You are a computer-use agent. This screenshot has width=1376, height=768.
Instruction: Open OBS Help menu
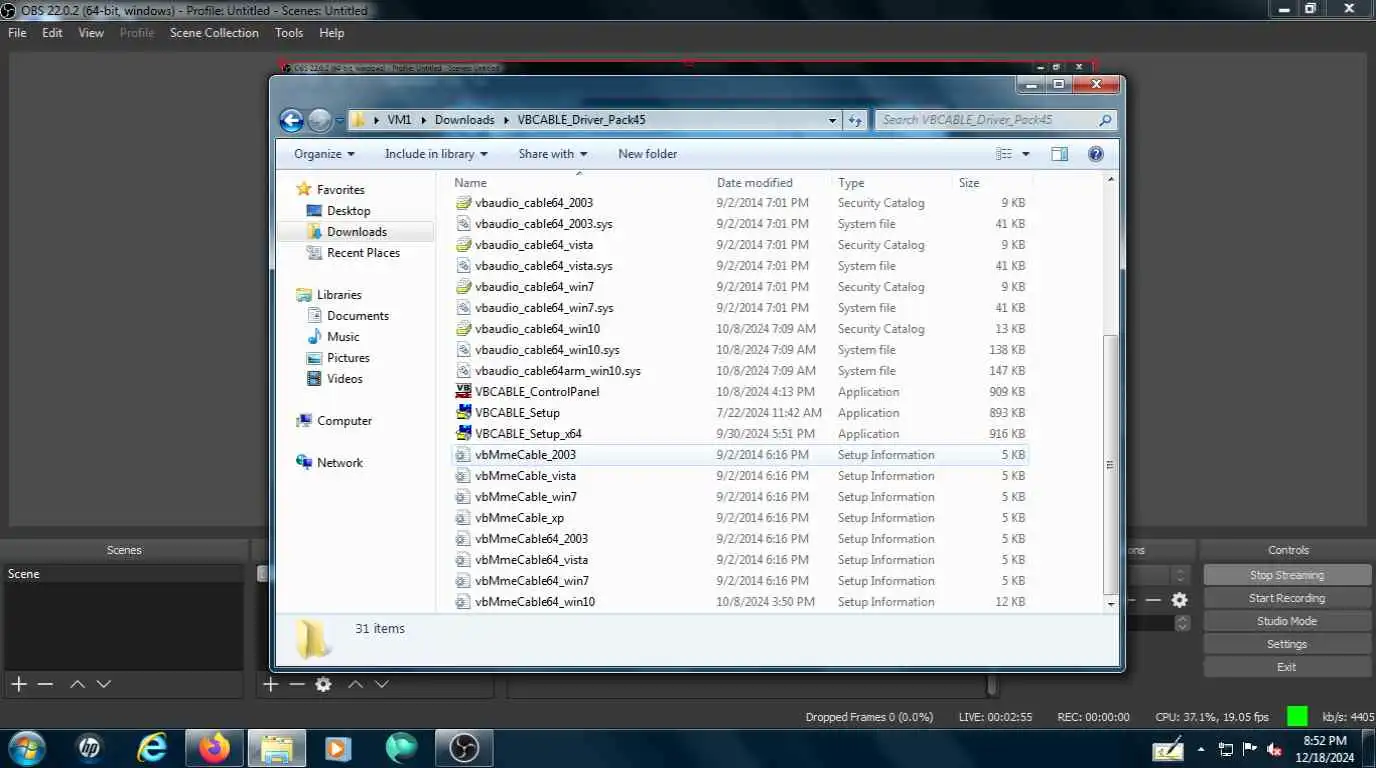pyautogui.click(x=331, y=33)
